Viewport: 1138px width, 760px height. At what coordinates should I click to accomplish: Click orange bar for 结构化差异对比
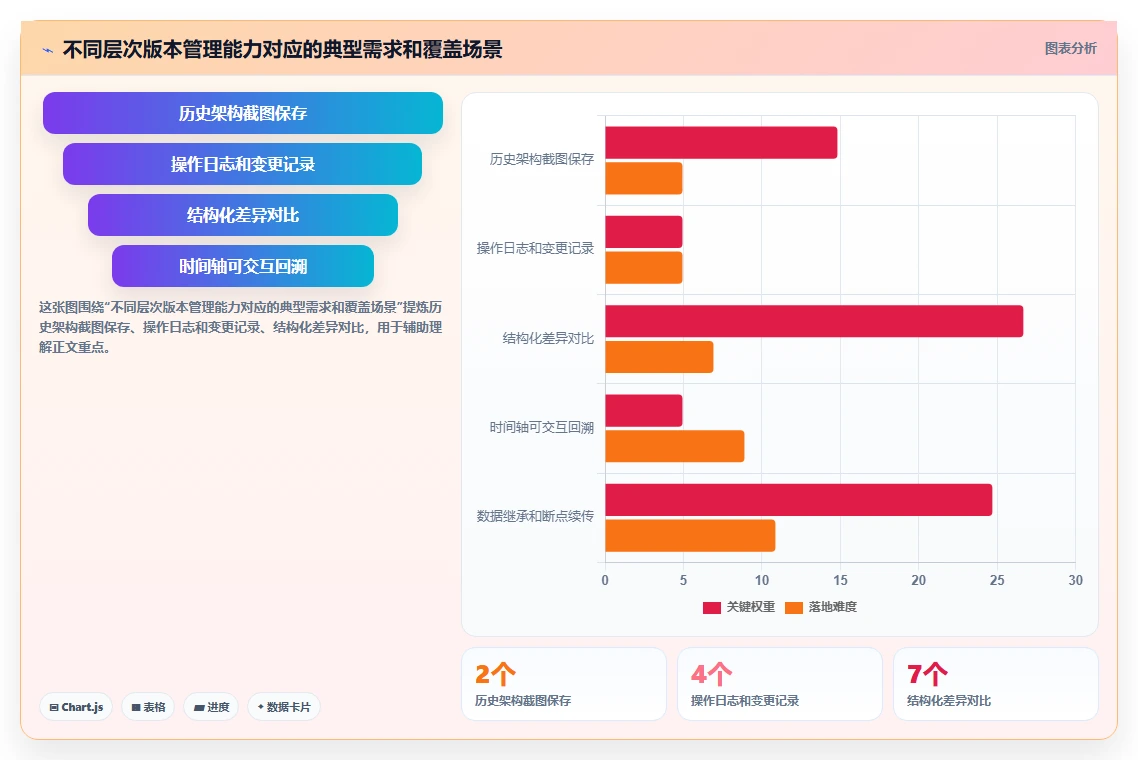[659, 357]
